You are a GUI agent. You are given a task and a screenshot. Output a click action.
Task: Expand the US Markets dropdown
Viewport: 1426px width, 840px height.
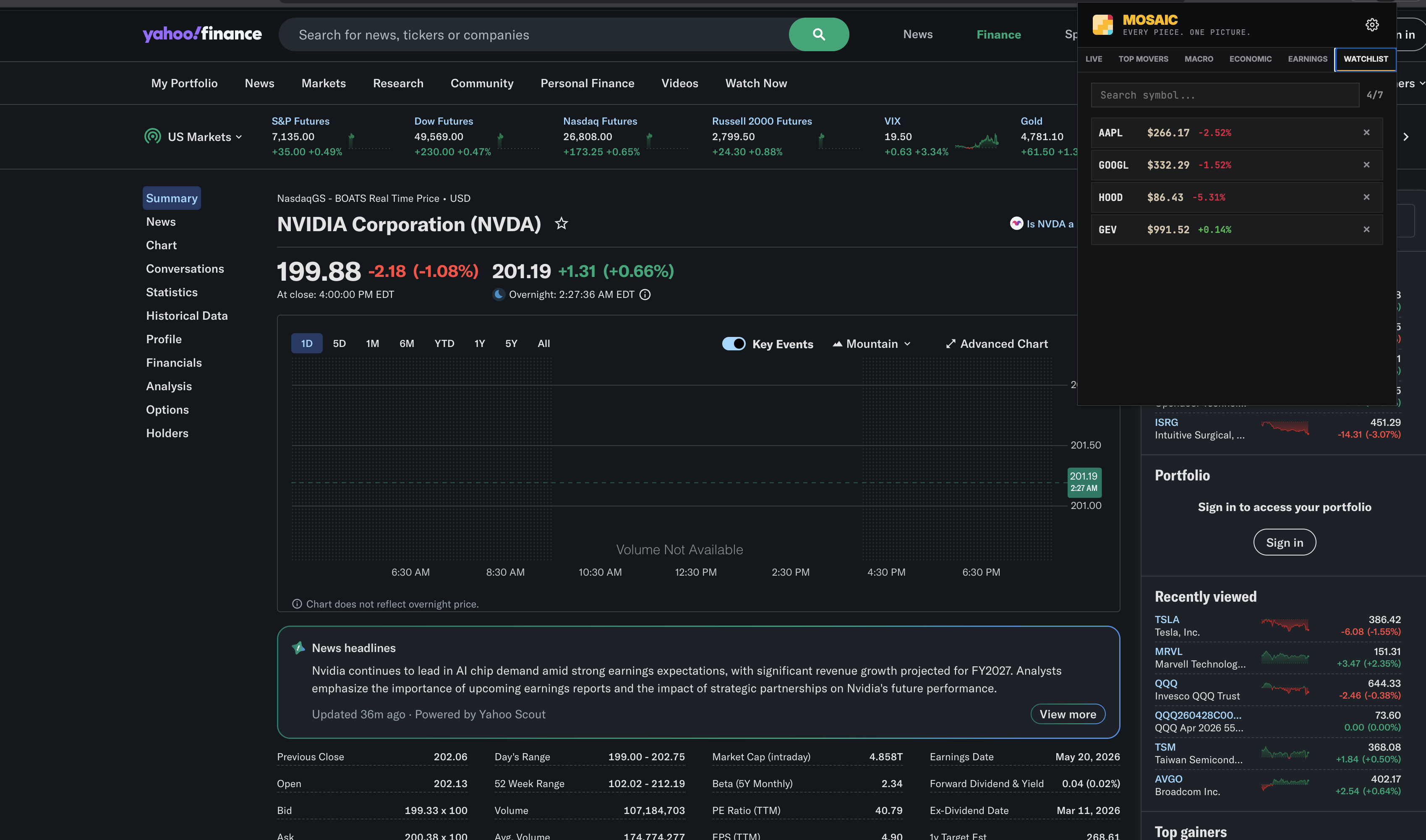tap(205, 137)
